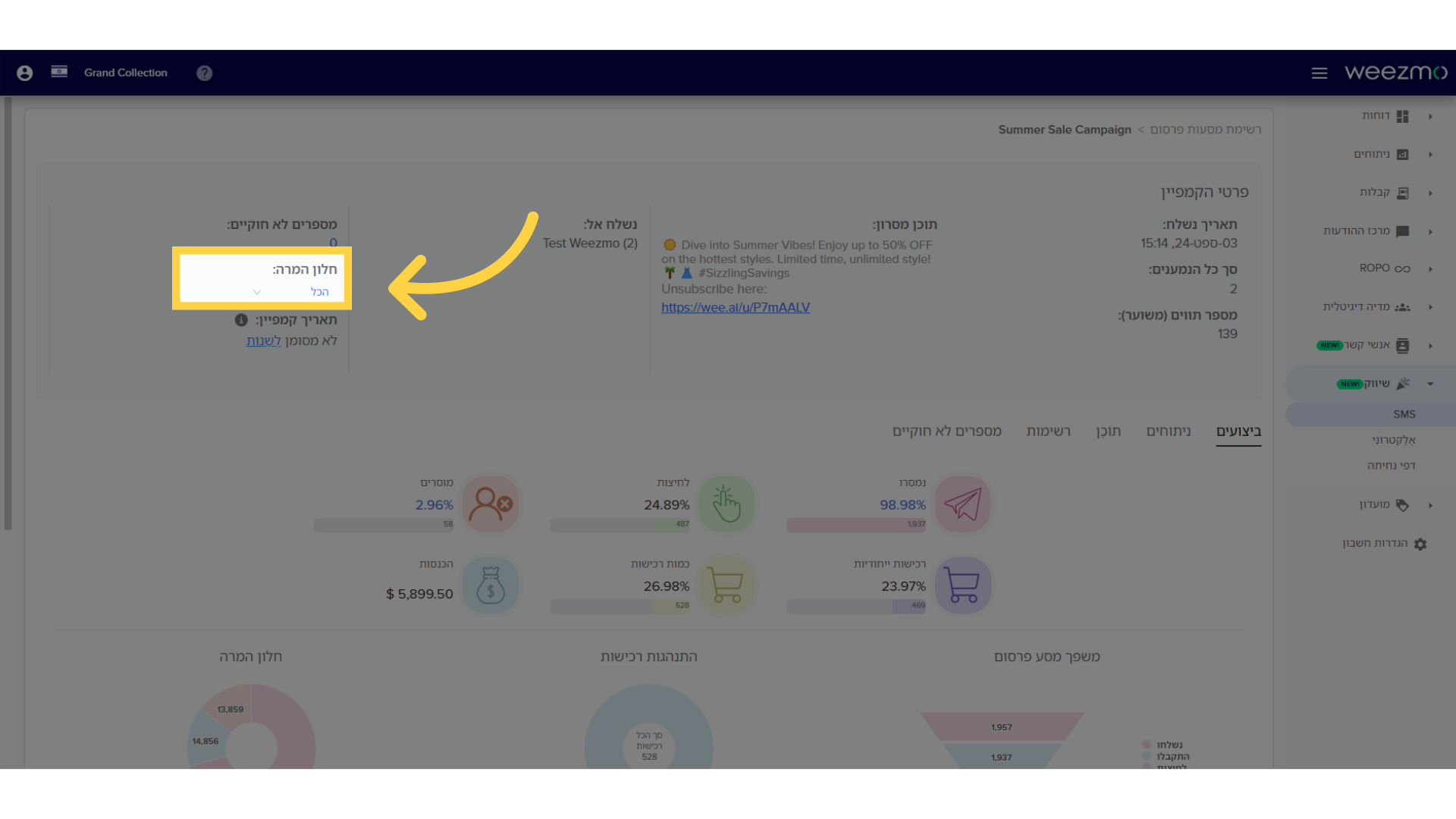Click the ניתוחים analytics icon
The image size is (1456, 819).
pyautogui.click(x=1402, y=155)
